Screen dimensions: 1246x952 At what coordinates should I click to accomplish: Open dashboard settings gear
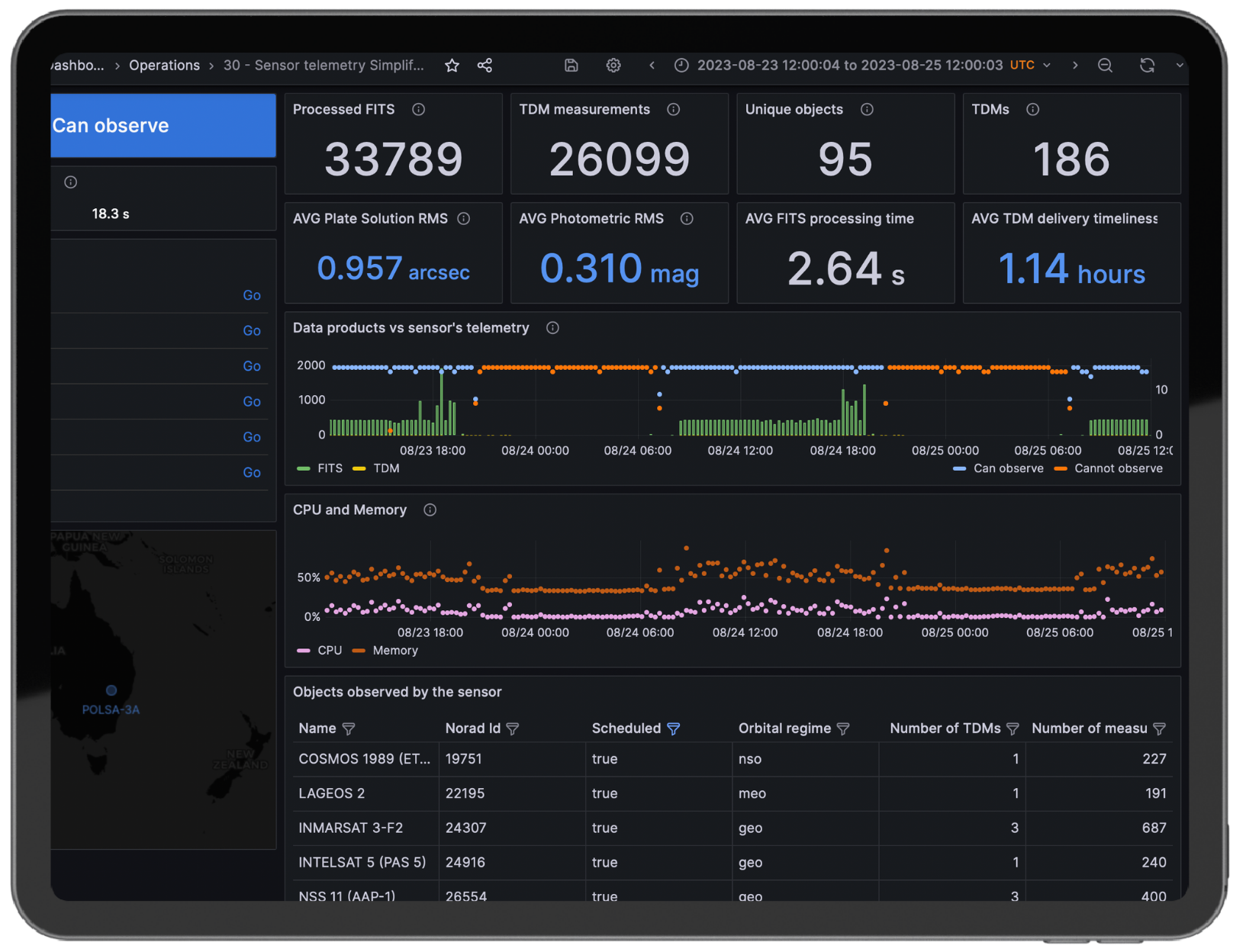[613, 66]
